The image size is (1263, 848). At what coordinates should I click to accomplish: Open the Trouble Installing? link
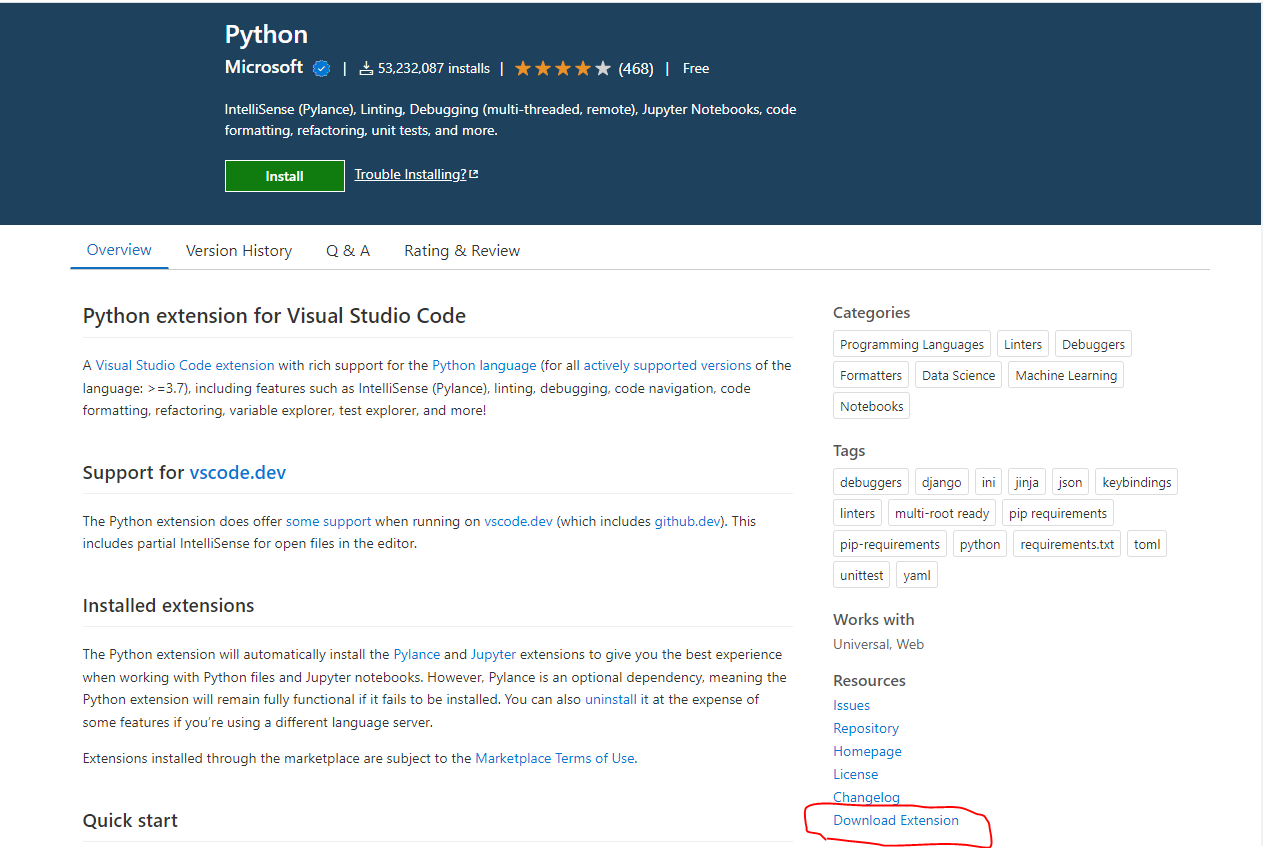(416, 174)
